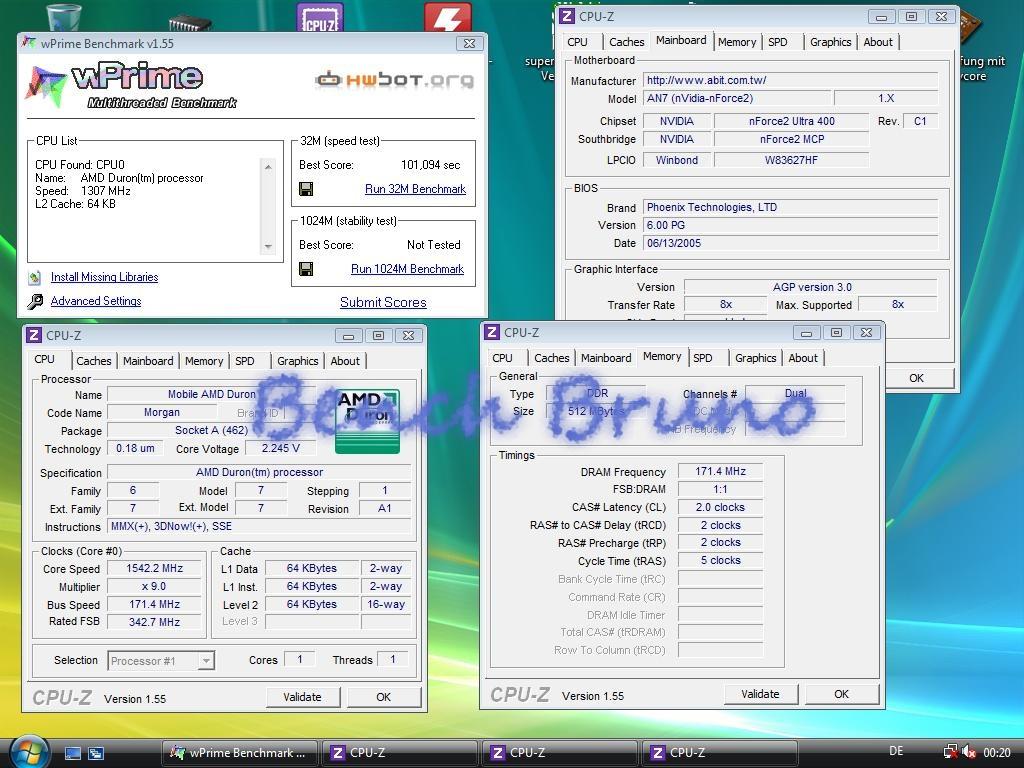Select CPU tab in the Memory CPU-Z window
Viewport: 1024px width, 768px height.
pyautogui.click(x=502, y=358)
